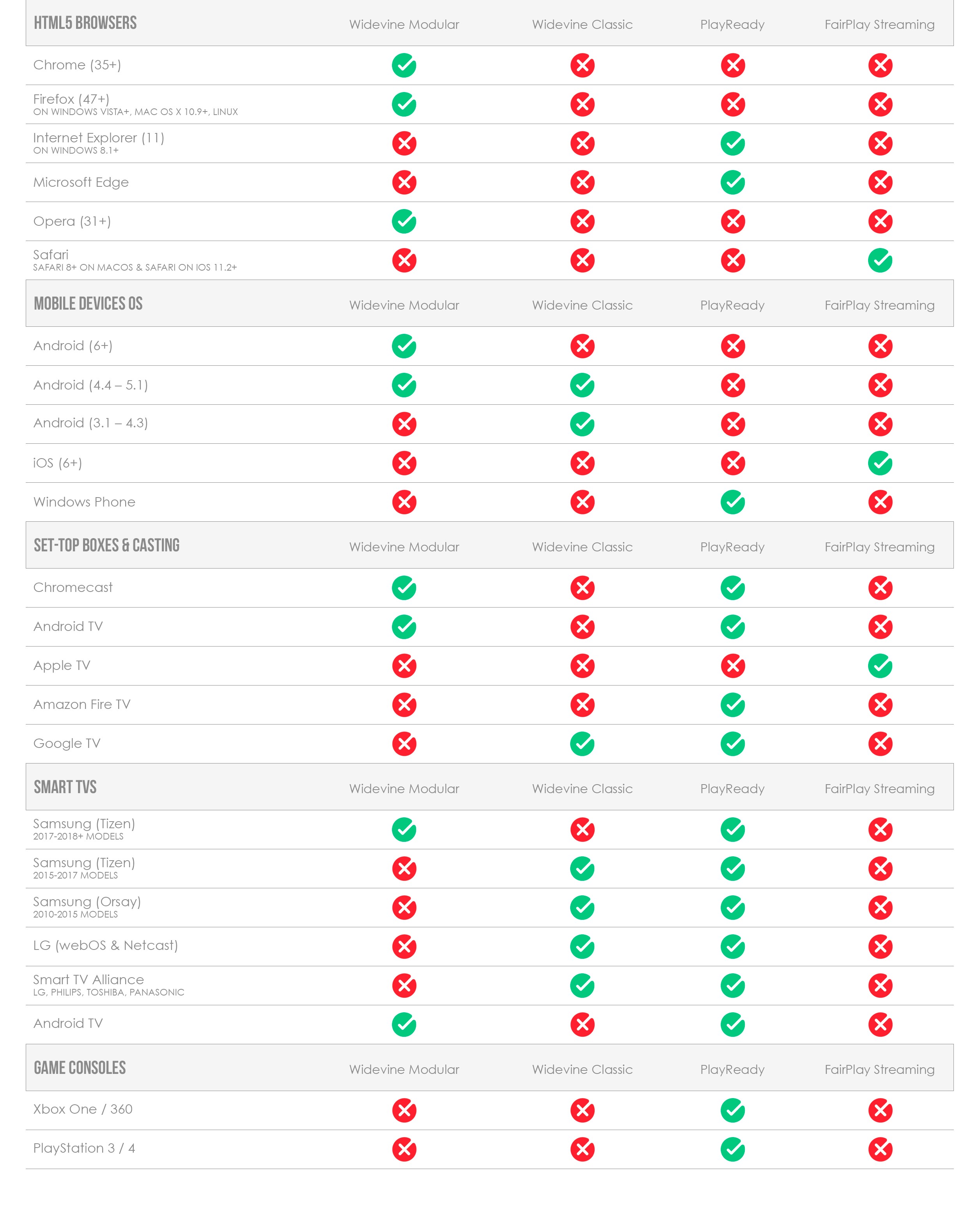The width and height of the screenshot is (980, 1217).
Task: Click the GAME CONSOLES section heading
Action: pyautogui.click(x=80, y=1067)
